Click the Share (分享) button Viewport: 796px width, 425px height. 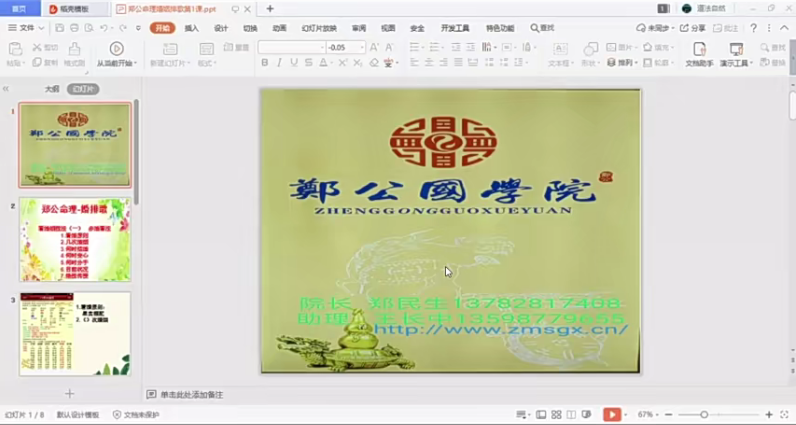(693, 28)
